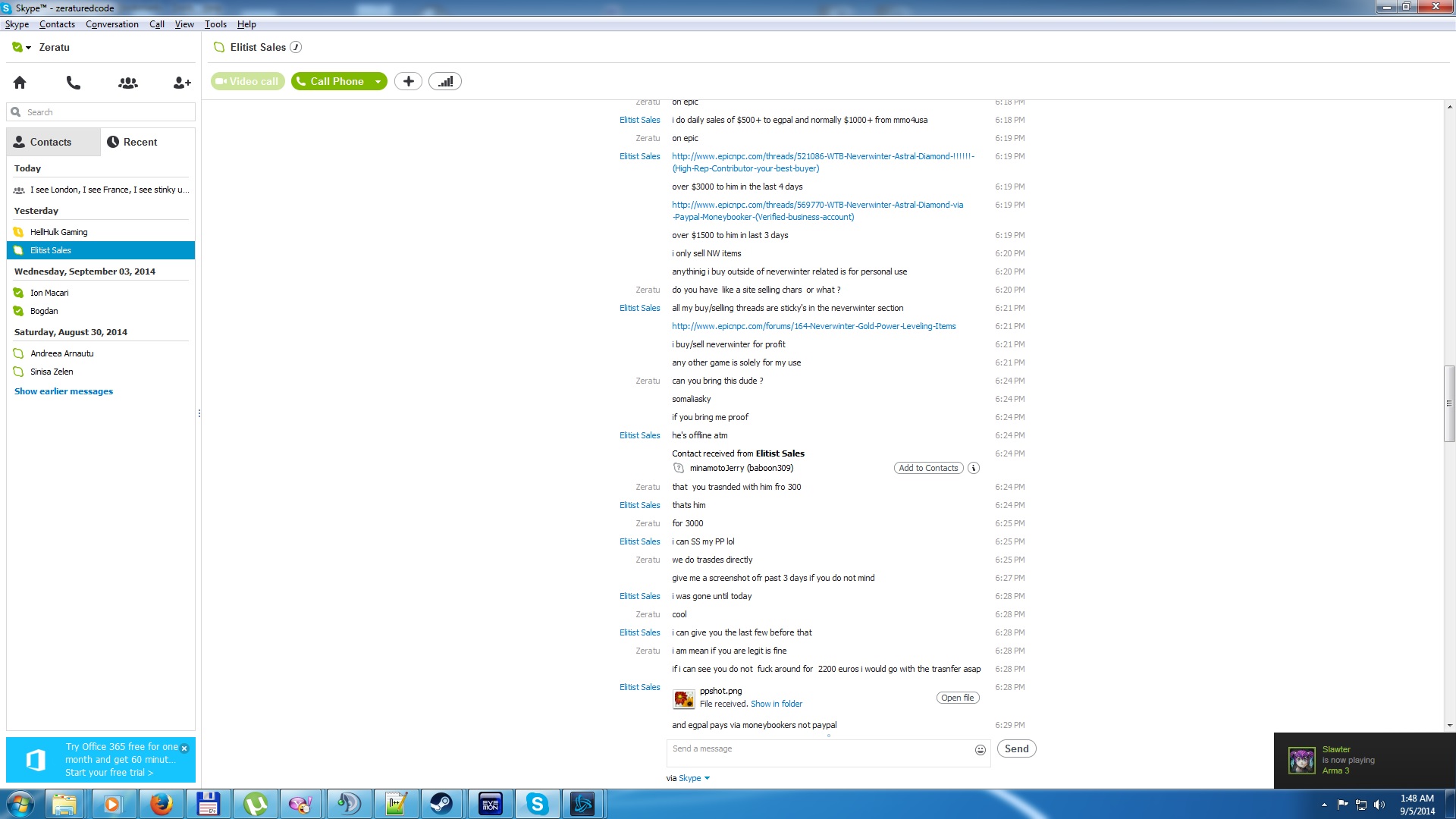Click the Slawter Steam notification avatar
Screen dimensions: 1456x819
(x=1301, y=760)
